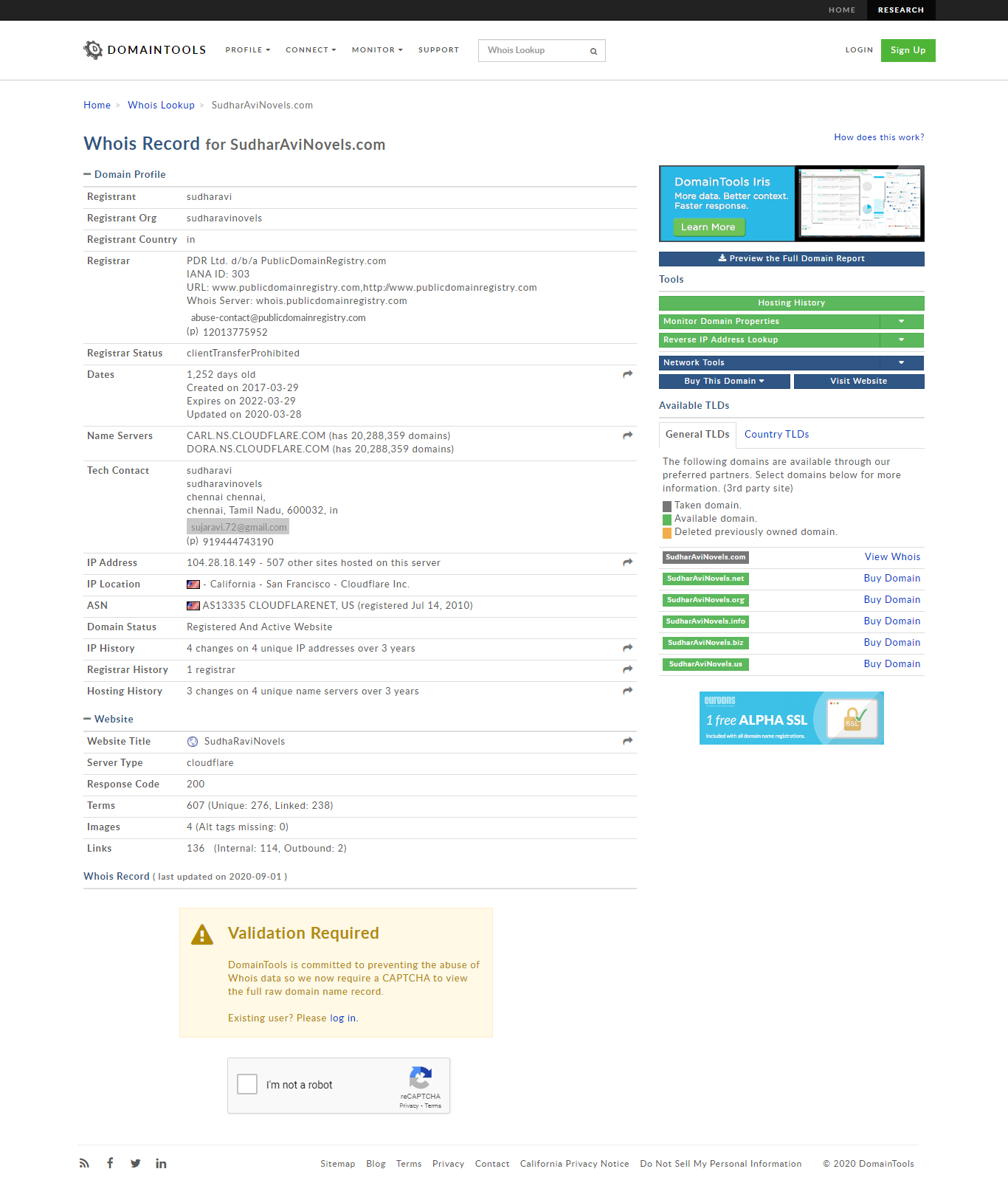Open the Network Tools dropdown arrow

tap(901, 362)
